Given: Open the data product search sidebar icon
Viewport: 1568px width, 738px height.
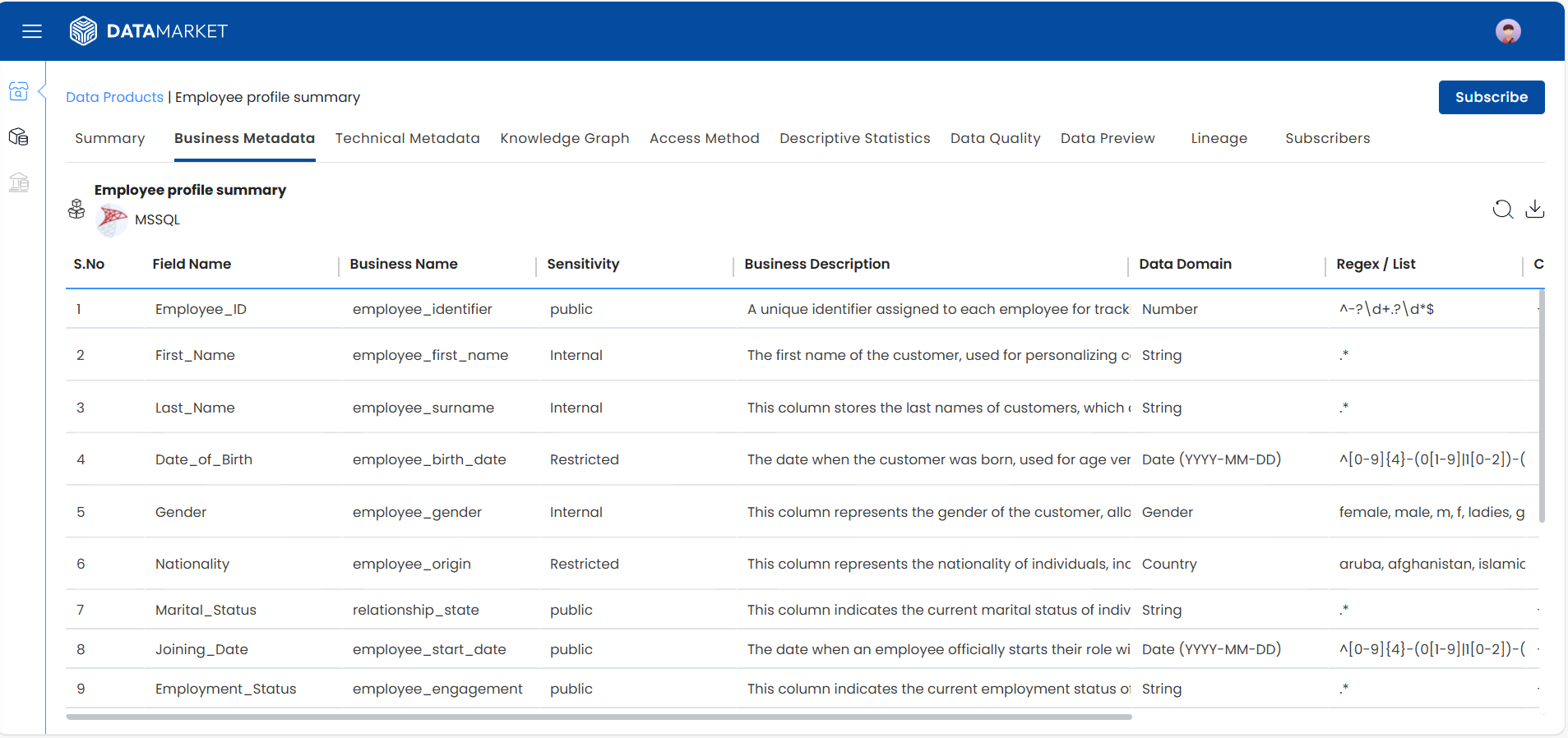Looking at the screenshot, I should 18,91.
